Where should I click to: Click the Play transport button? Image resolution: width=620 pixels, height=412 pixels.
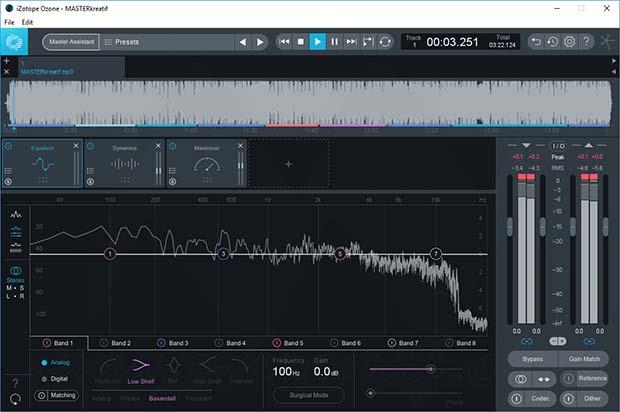click(318, 42)
